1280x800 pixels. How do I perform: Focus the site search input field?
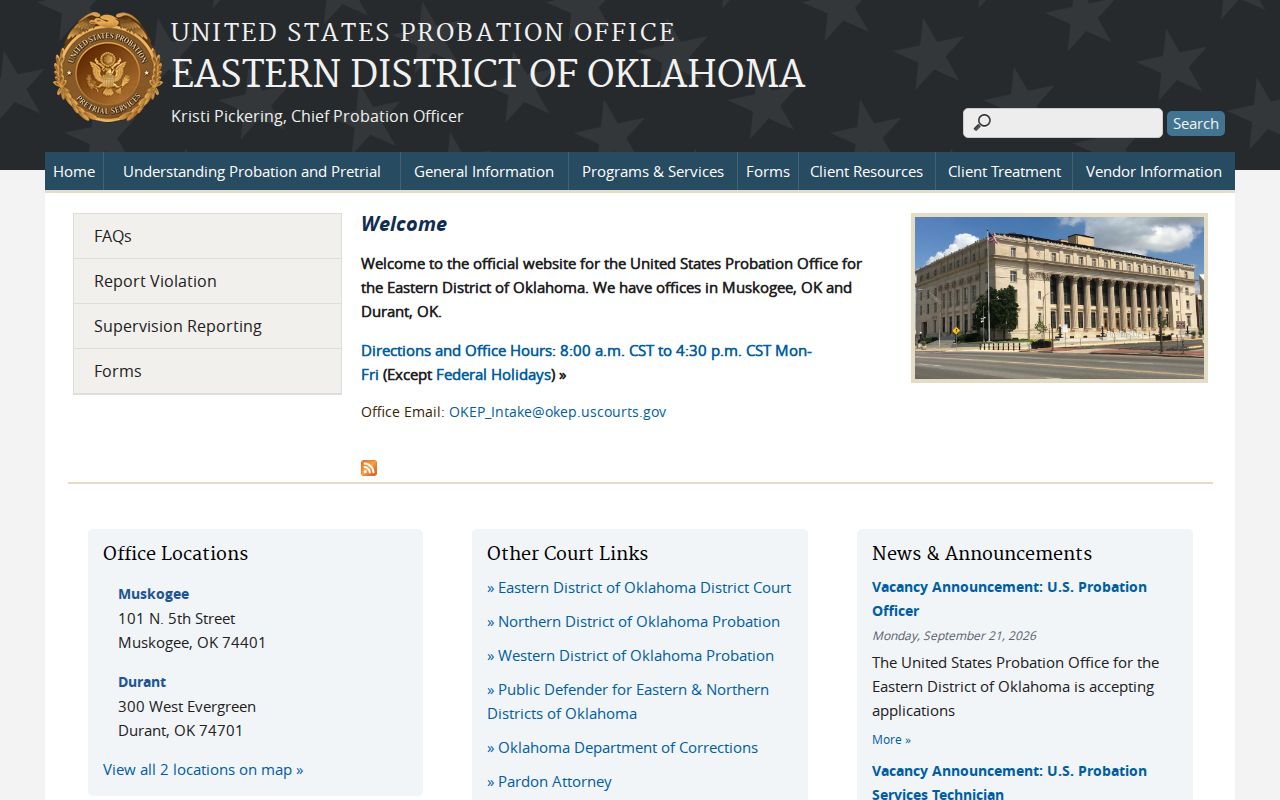click(x=1063, y=123)
